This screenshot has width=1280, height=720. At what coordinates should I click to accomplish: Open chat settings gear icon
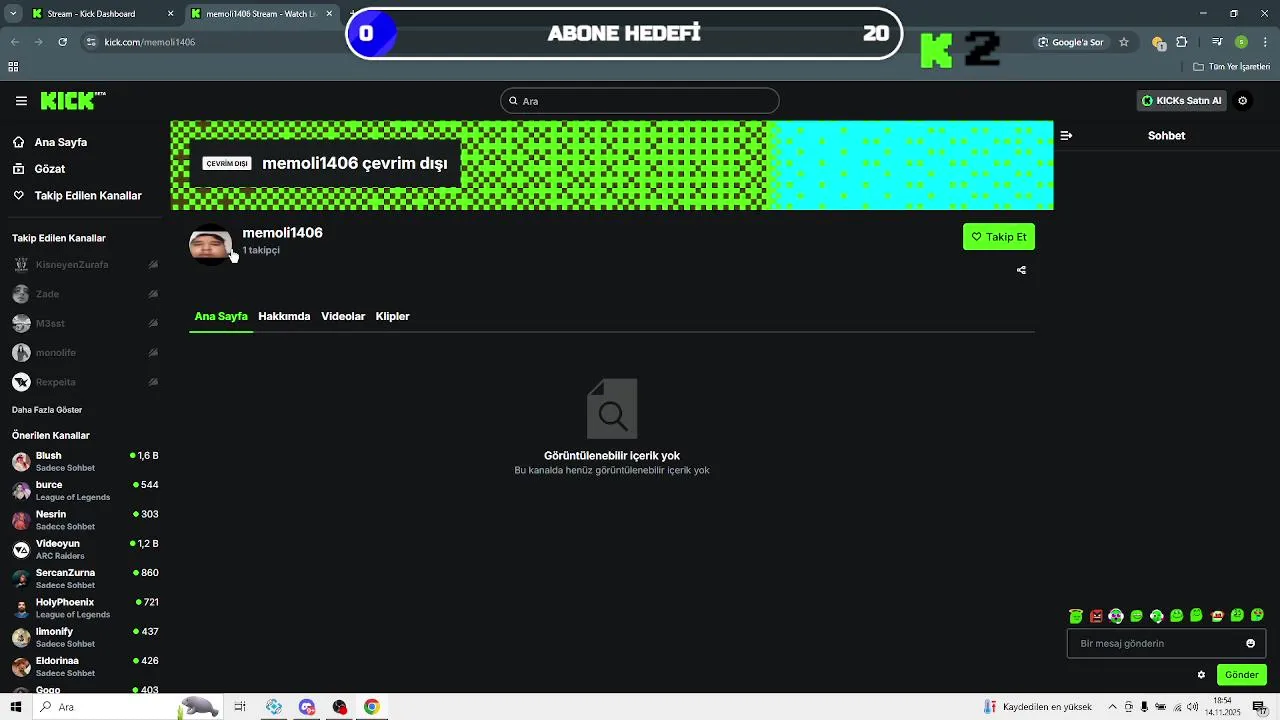pos(1201,675)
